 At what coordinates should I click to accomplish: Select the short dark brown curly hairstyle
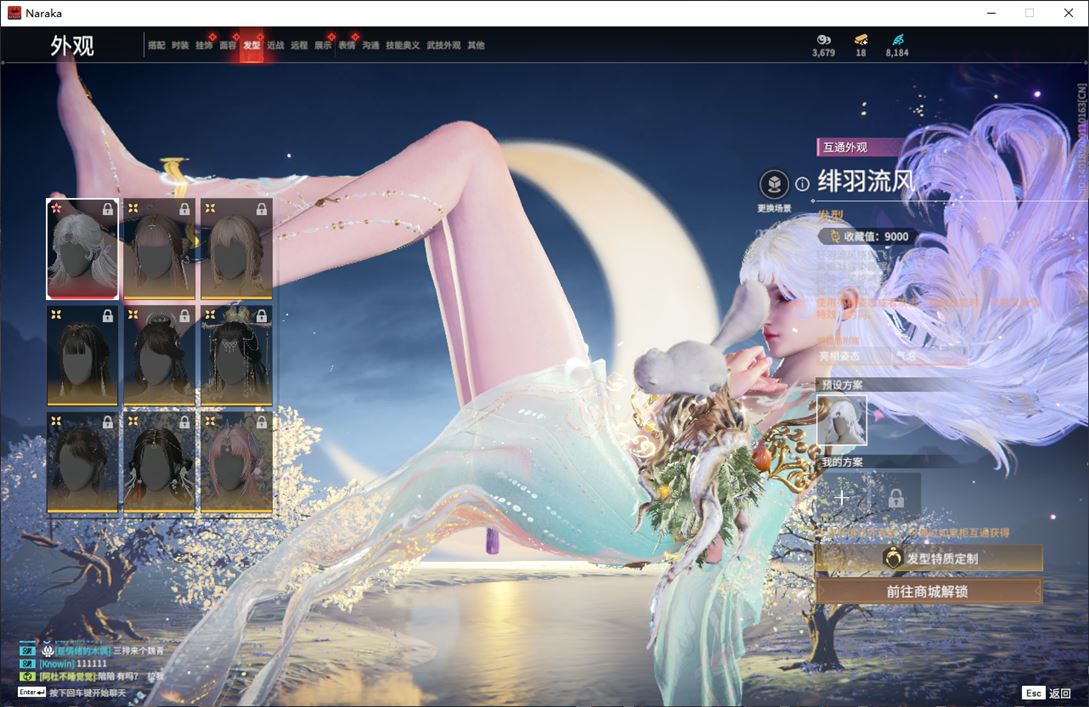tap(83, 463)
